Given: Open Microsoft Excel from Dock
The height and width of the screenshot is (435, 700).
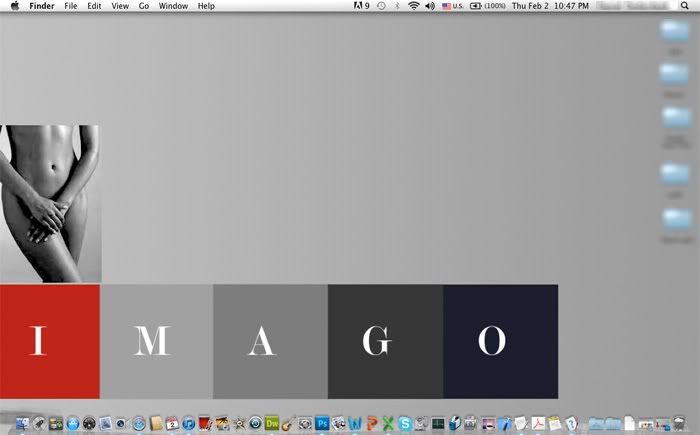Looking at the screenshot, I should pyautogui.click(x=388, y=423).
